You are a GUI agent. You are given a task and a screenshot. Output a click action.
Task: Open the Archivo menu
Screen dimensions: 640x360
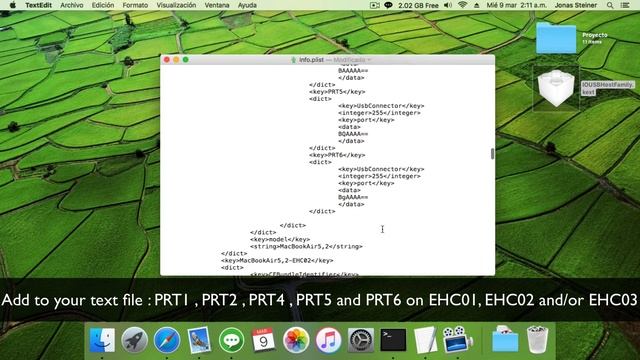[71, 5]
